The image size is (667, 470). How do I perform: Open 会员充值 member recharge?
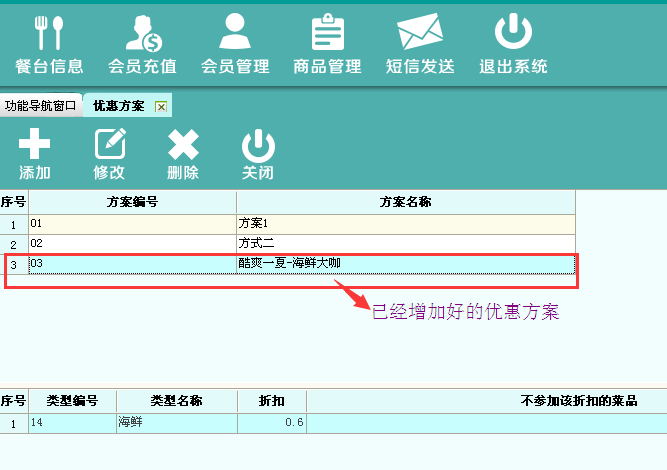point(142,45)
